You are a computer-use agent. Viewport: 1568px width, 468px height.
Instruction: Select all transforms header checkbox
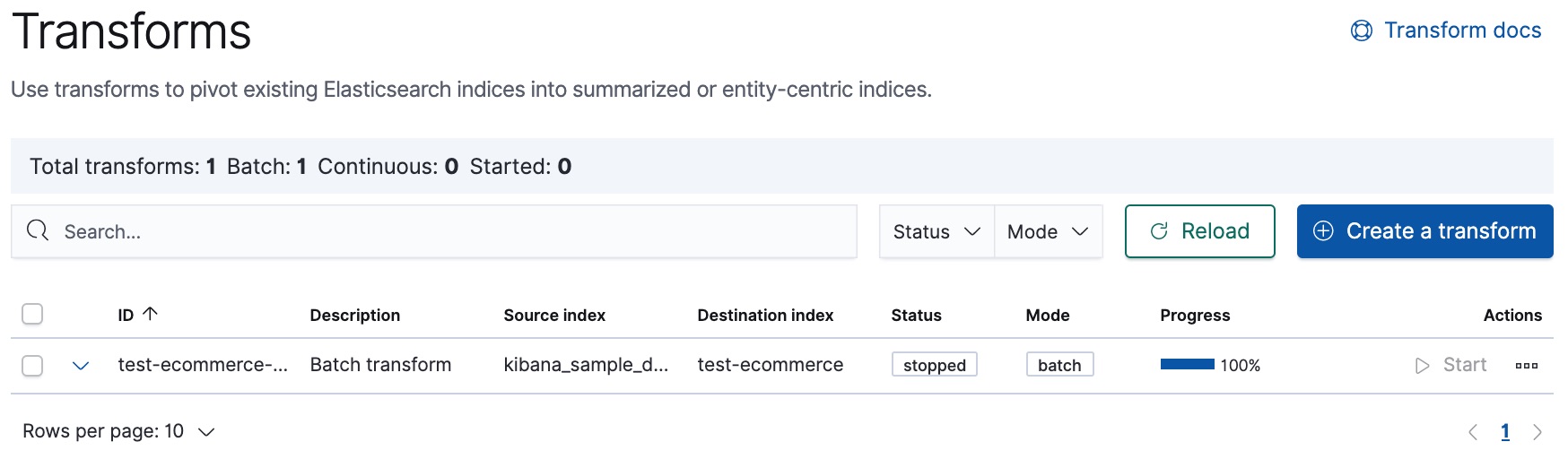tap(32, 314)
